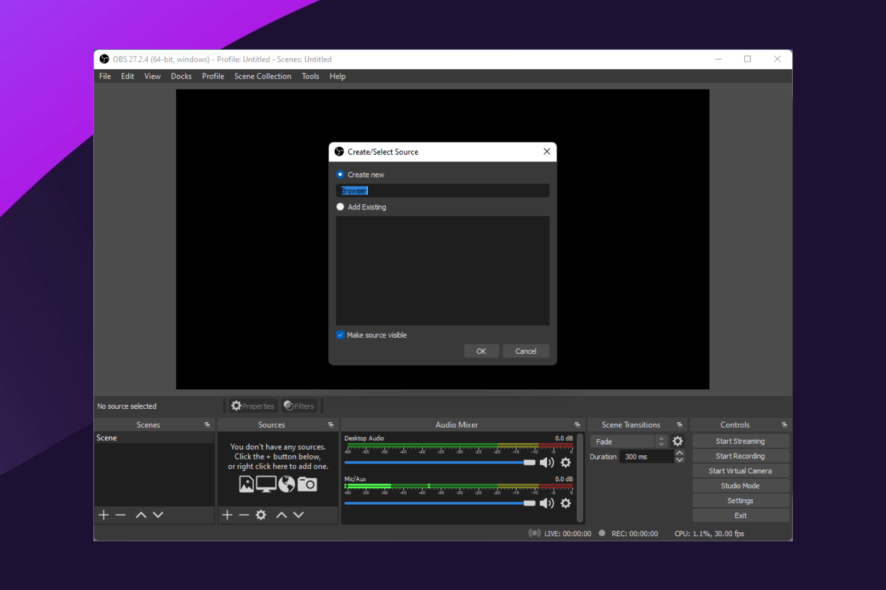Open Desktop Audio advanced settings gear
The width and height of the screenshot is (886, 590).
click(566, 462)
